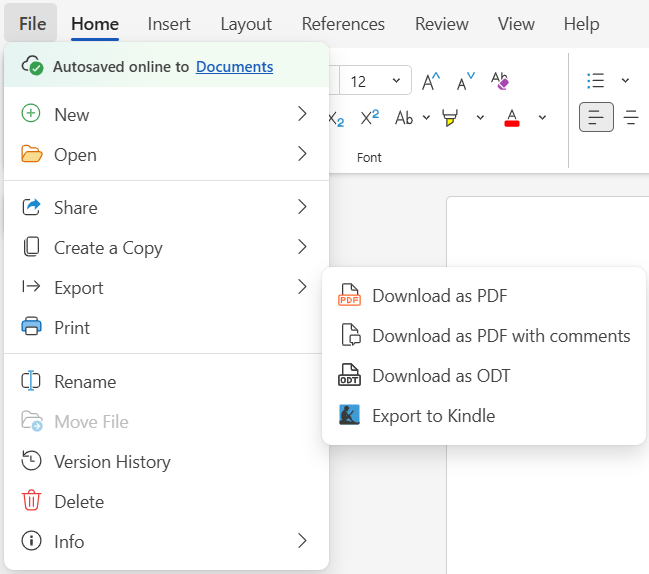Choose Download as PDF

483,295
